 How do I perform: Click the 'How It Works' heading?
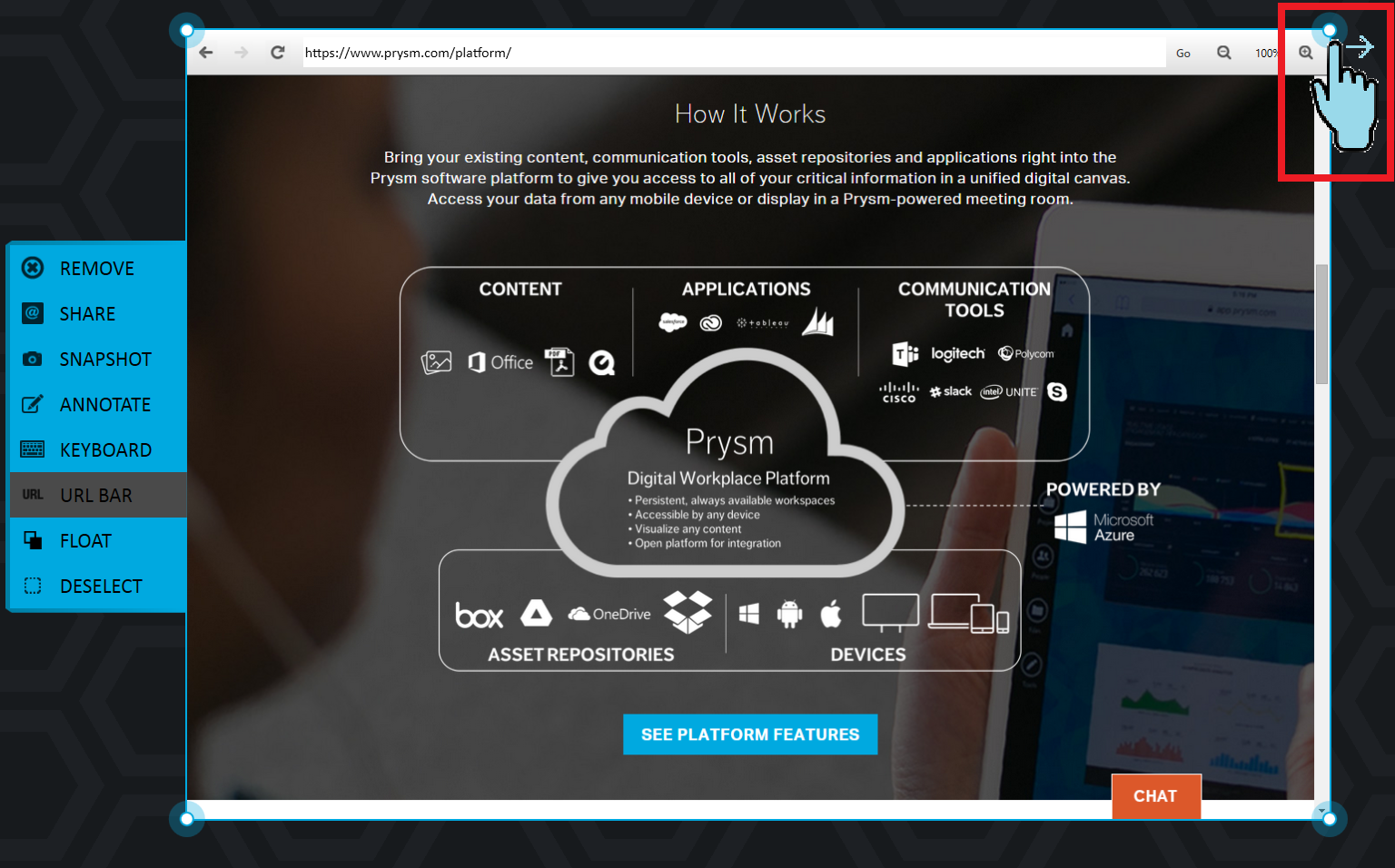coord(750,114)
